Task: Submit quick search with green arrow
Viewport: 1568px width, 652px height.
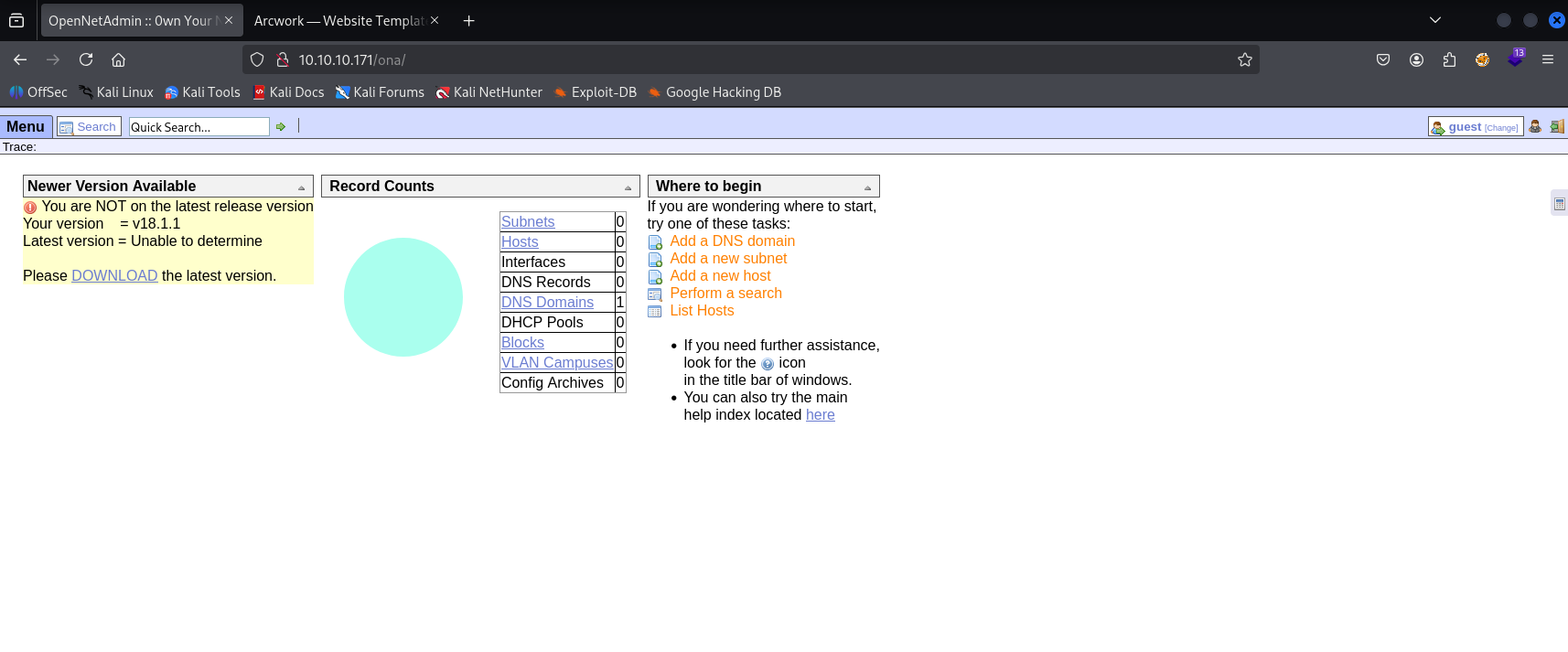Action: [x=281, y=127]
